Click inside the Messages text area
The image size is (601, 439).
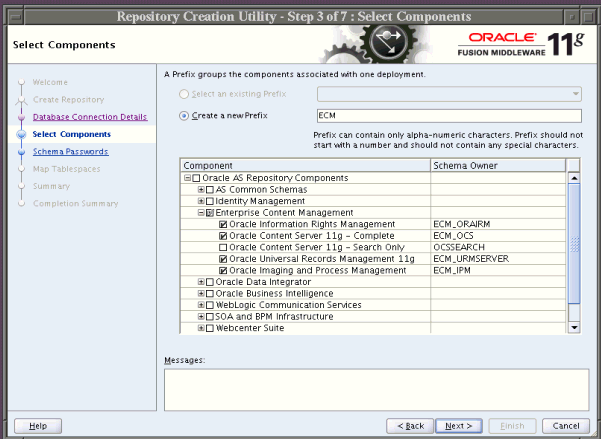(x=376, y=390)
